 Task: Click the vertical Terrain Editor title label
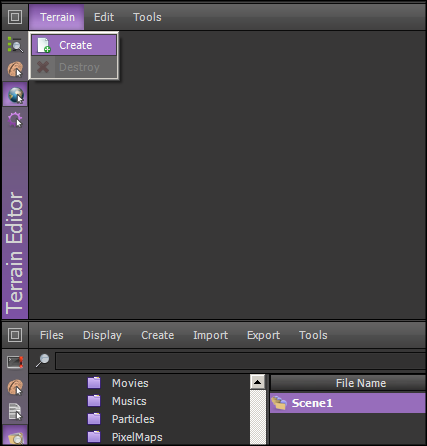coord(15,253)
